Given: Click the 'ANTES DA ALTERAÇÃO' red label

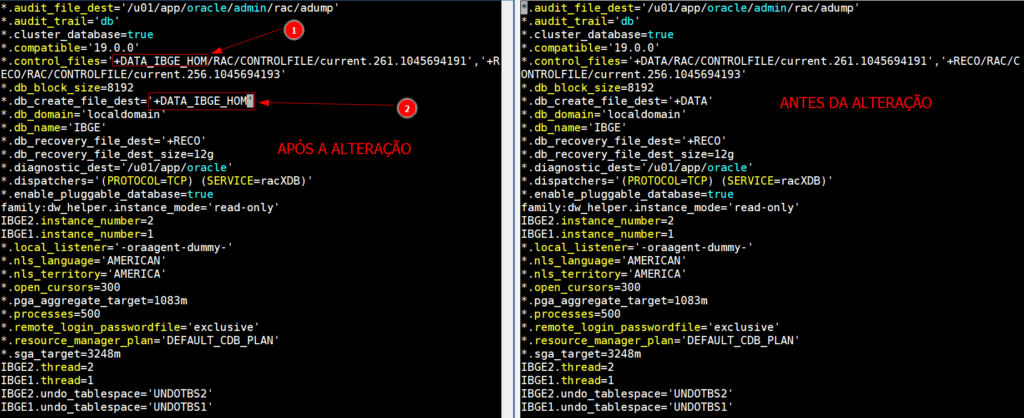Looking at the screenshot, I should tap(855, 103).
